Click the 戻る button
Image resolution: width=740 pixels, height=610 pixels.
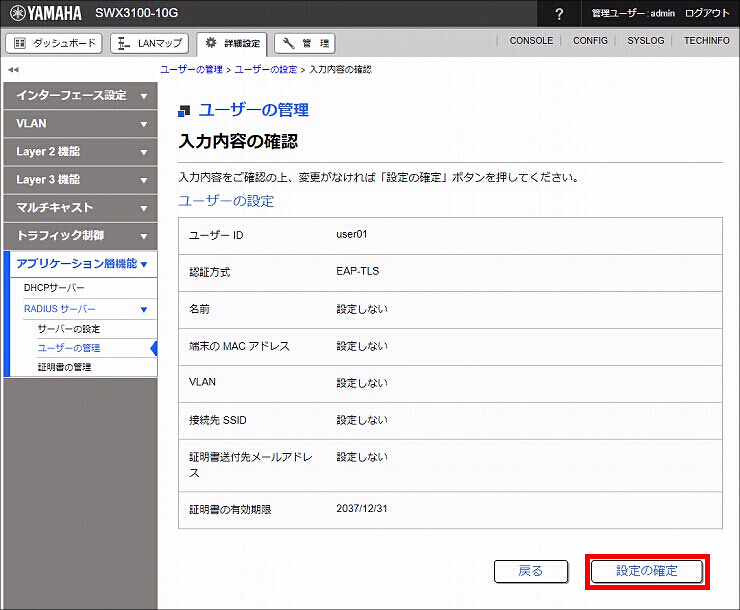(x=531, y=571)
